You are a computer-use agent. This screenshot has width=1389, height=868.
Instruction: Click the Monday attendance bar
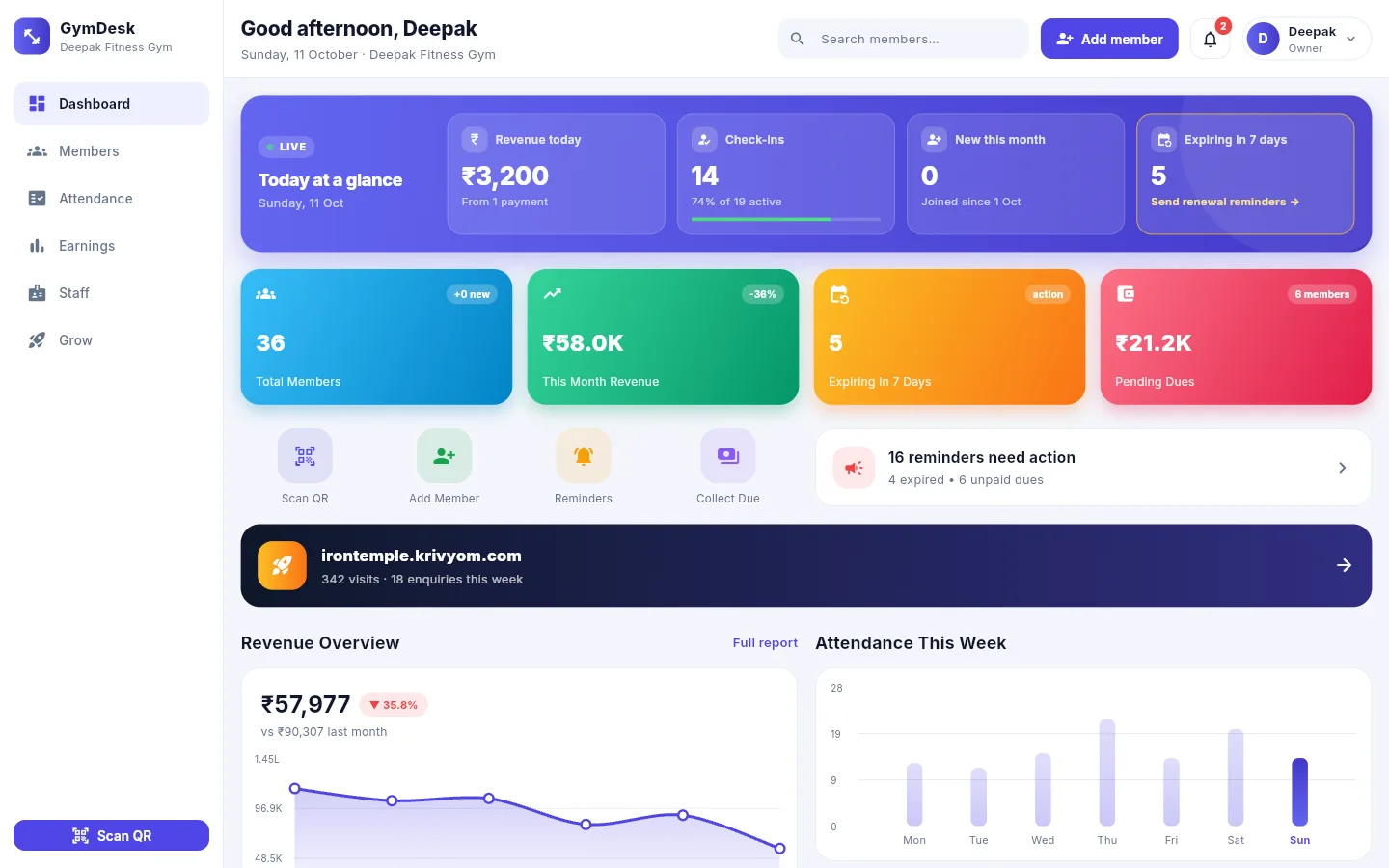pyautogui.click(x=914, y=794)
